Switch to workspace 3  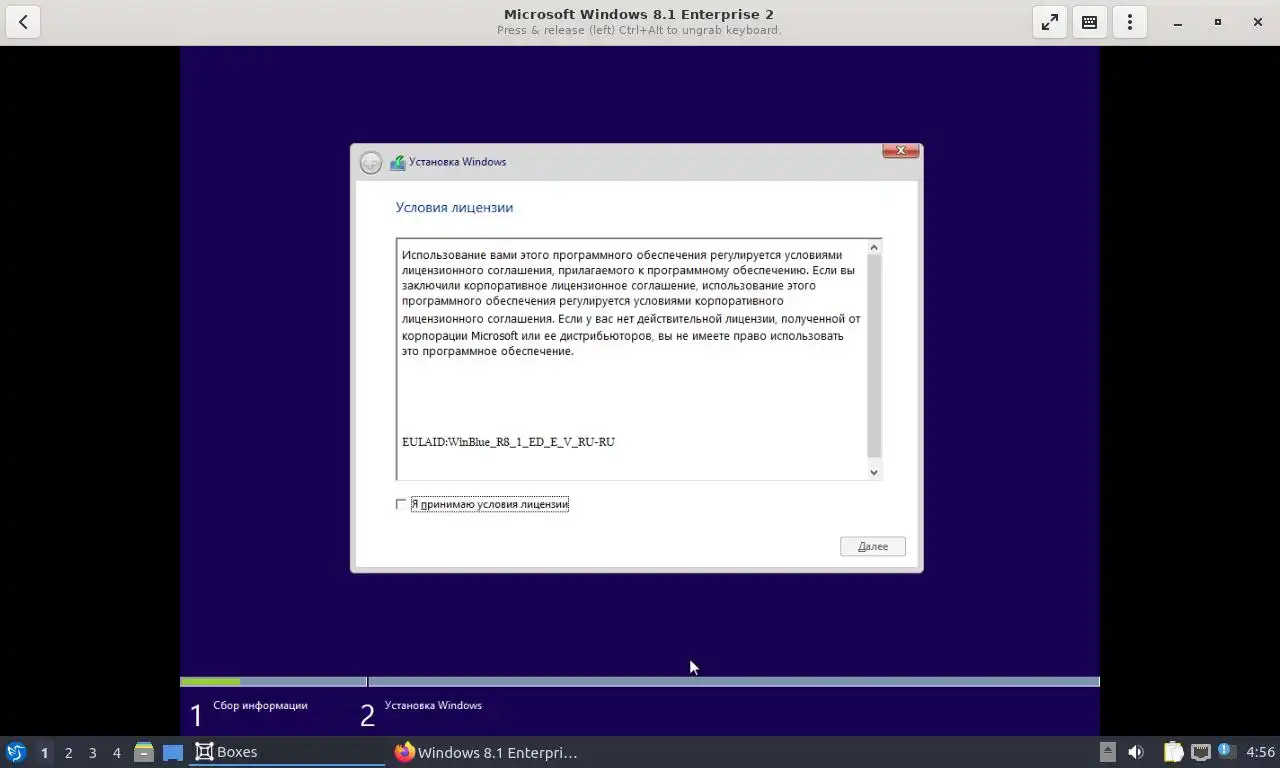92,752
